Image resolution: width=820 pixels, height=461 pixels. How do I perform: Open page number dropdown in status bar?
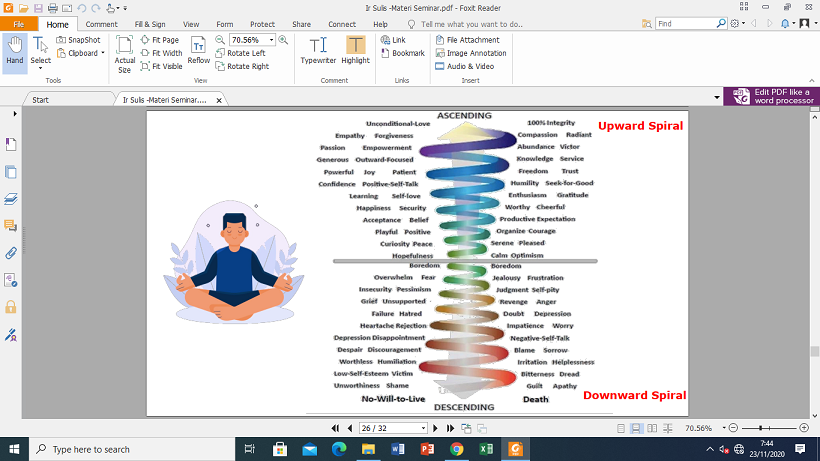coord(423,428)
